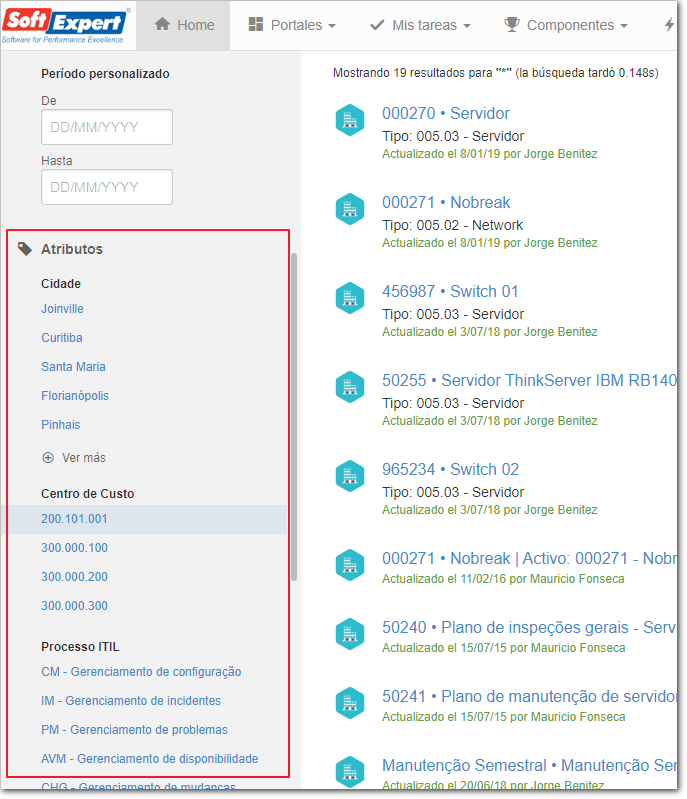Select cost center 300.000.100

pyautogui.click(x=74, y=548)
